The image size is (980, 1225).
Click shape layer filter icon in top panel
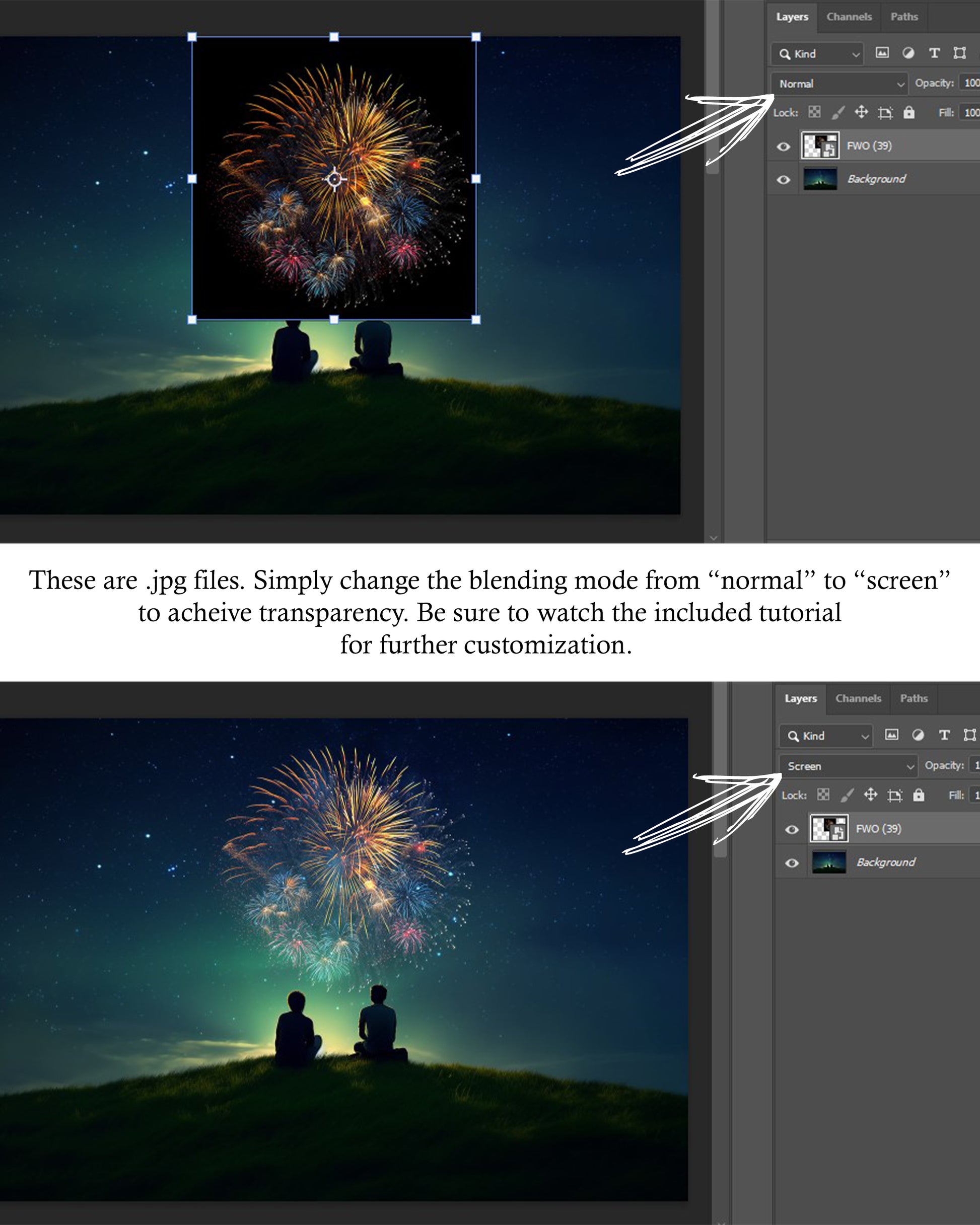[x=959, y=53]
